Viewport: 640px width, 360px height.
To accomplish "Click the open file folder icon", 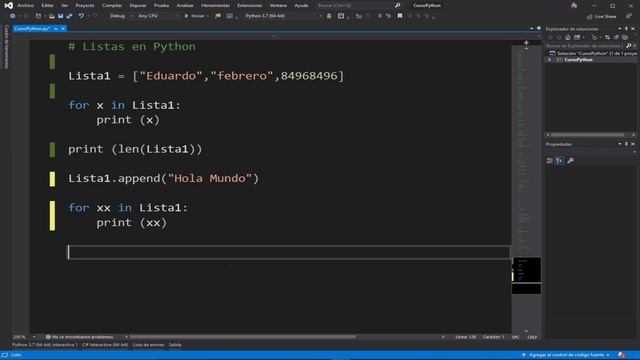I will tap(51, 16).
